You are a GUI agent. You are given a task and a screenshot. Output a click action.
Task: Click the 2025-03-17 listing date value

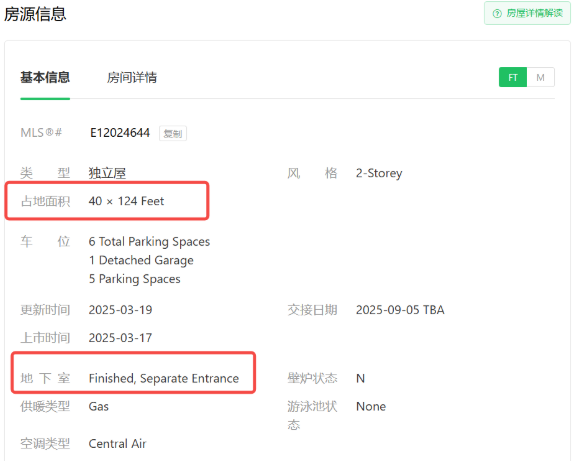tap(120, 338)
